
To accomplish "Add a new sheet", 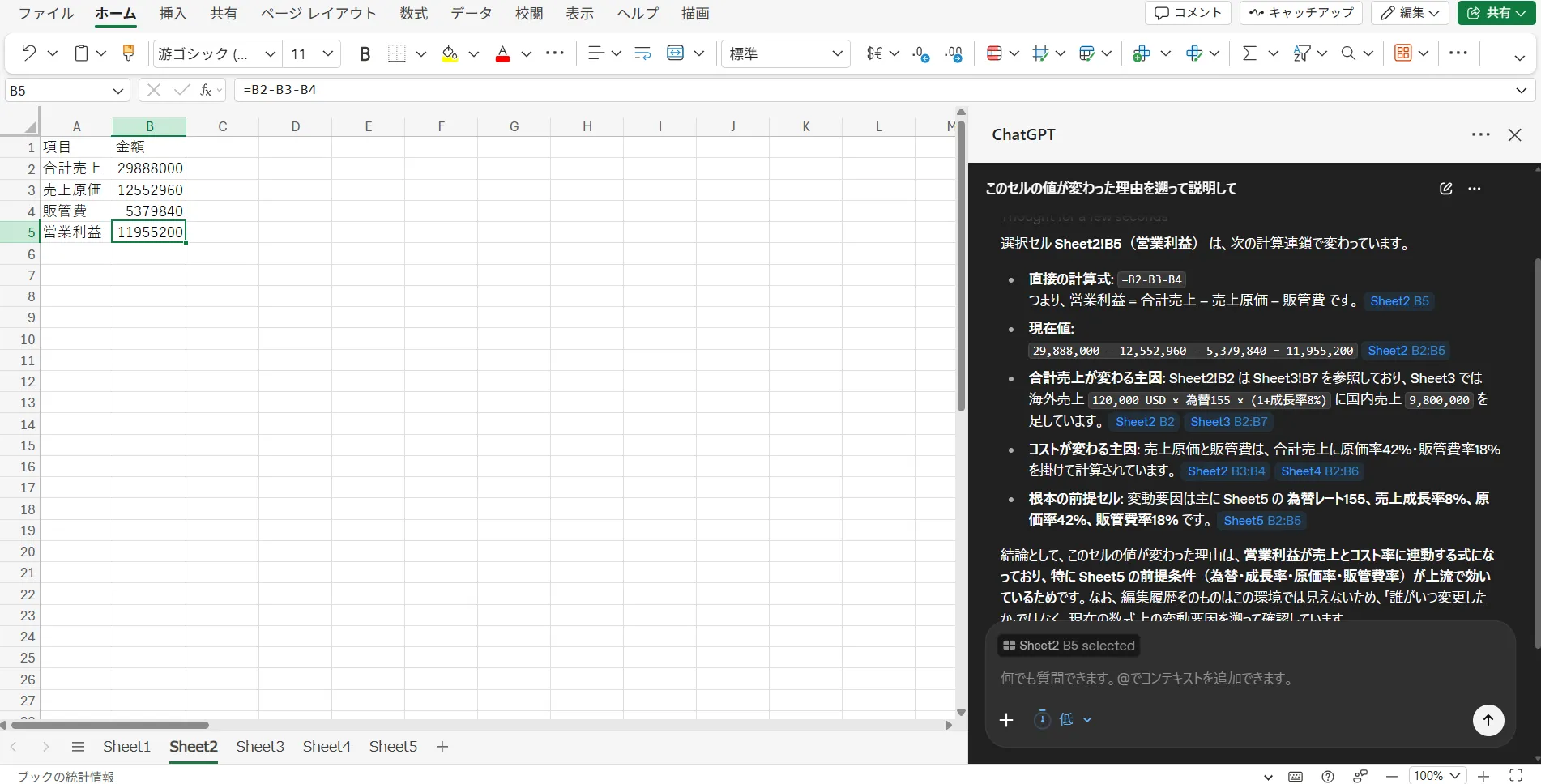I will click(x=442, y=747).
